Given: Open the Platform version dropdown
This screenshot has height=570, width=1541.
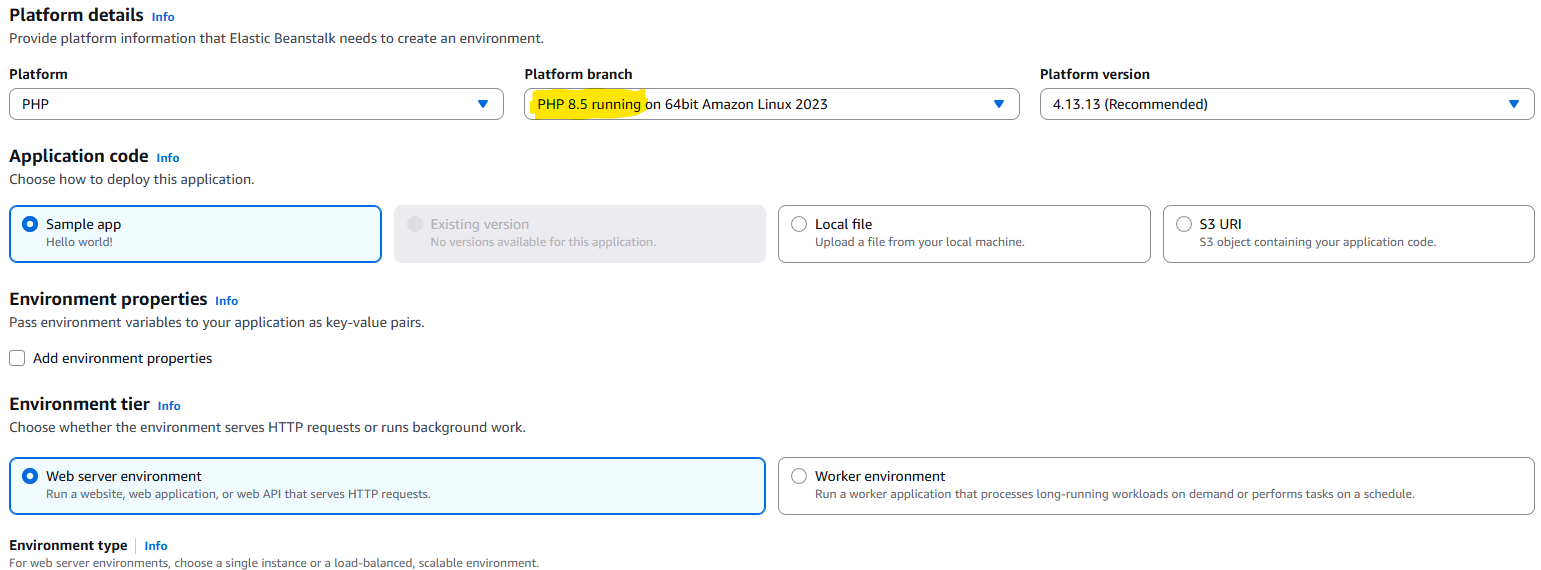Looking at the screenshot, I should (x=1287, y=104).
